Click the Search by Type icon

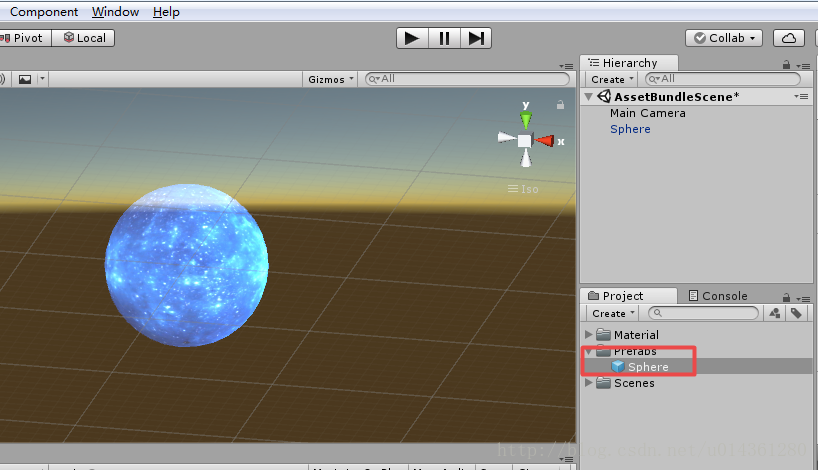click(x=775, y=313)
